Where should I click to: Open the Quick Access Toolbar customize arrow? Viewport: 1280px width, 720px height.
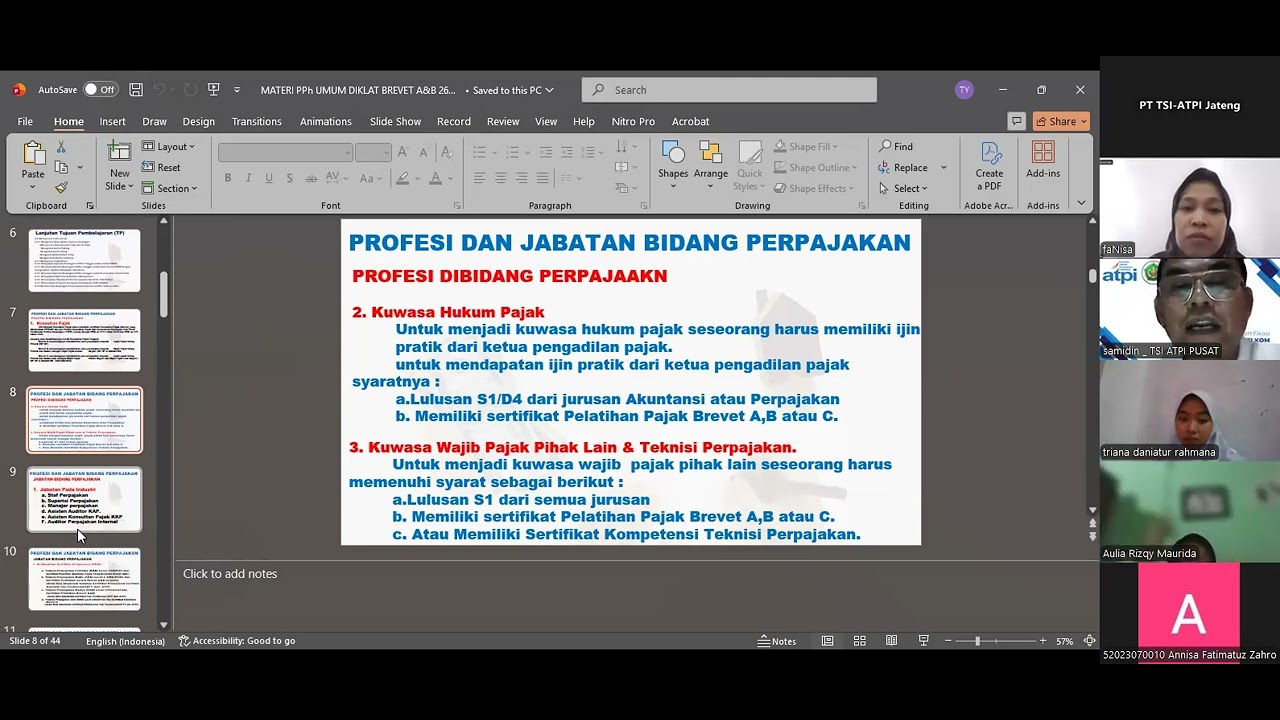(237, 90)
